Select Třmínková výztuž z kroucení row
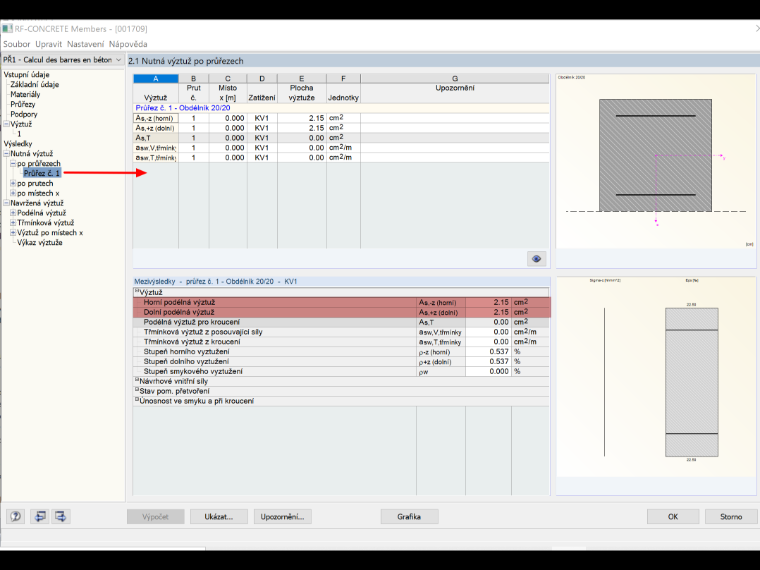This screenshot has width=760, height=570. [342, 342]
